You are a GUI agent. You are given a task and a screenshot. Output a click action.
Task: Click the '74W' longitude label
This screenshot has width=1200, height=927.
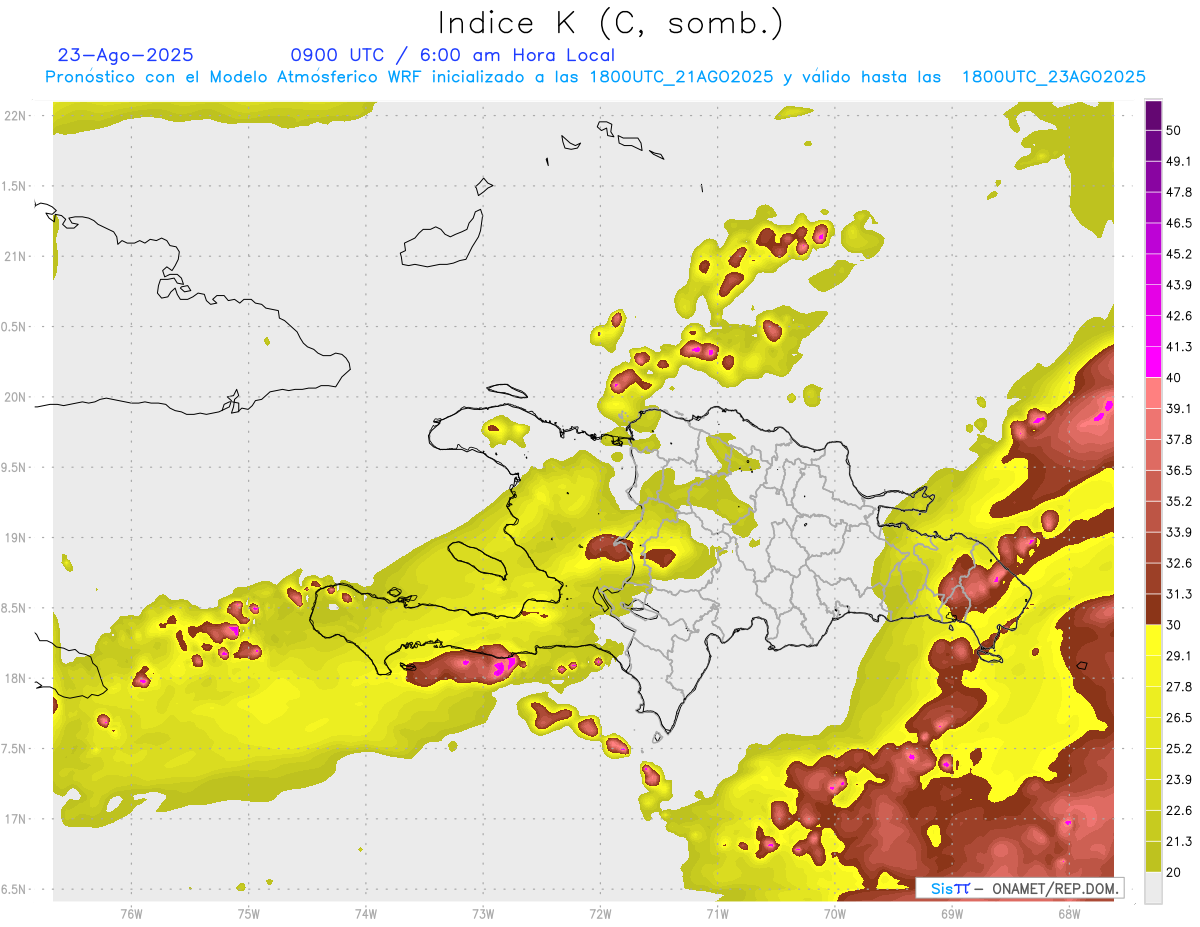click(366, 913)
